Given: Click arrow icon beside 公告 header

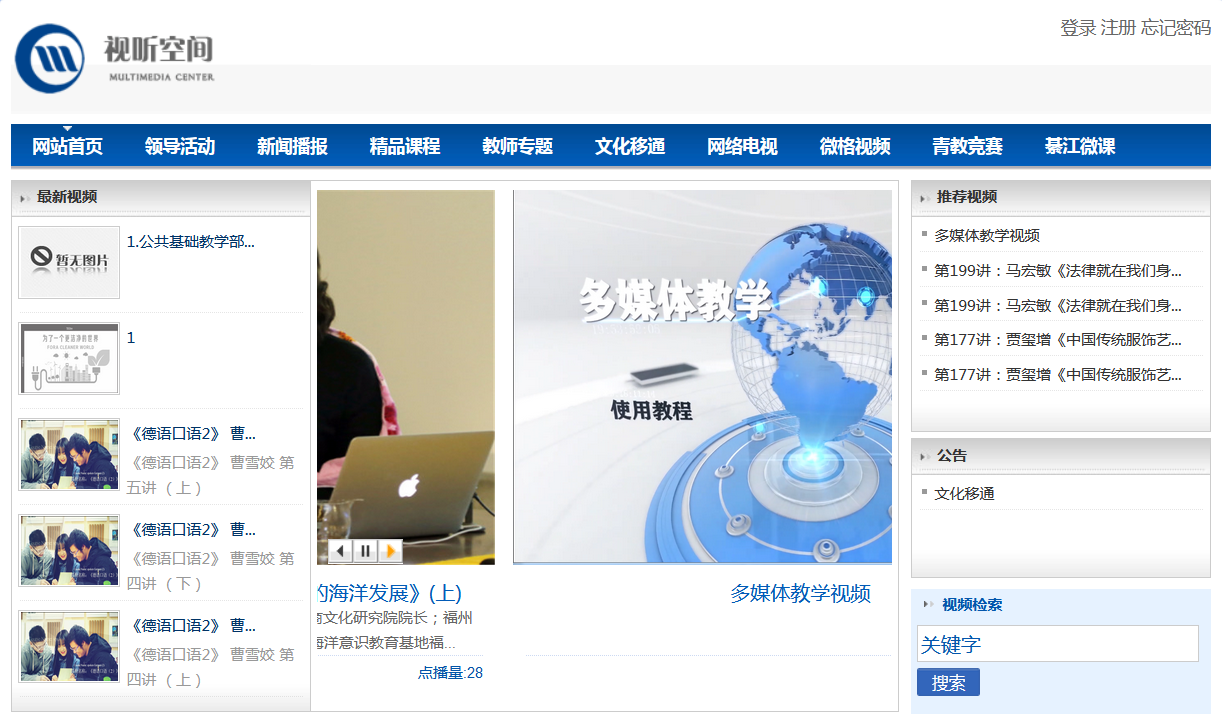Looking at the screenshot, I should [x=923, y=457].
